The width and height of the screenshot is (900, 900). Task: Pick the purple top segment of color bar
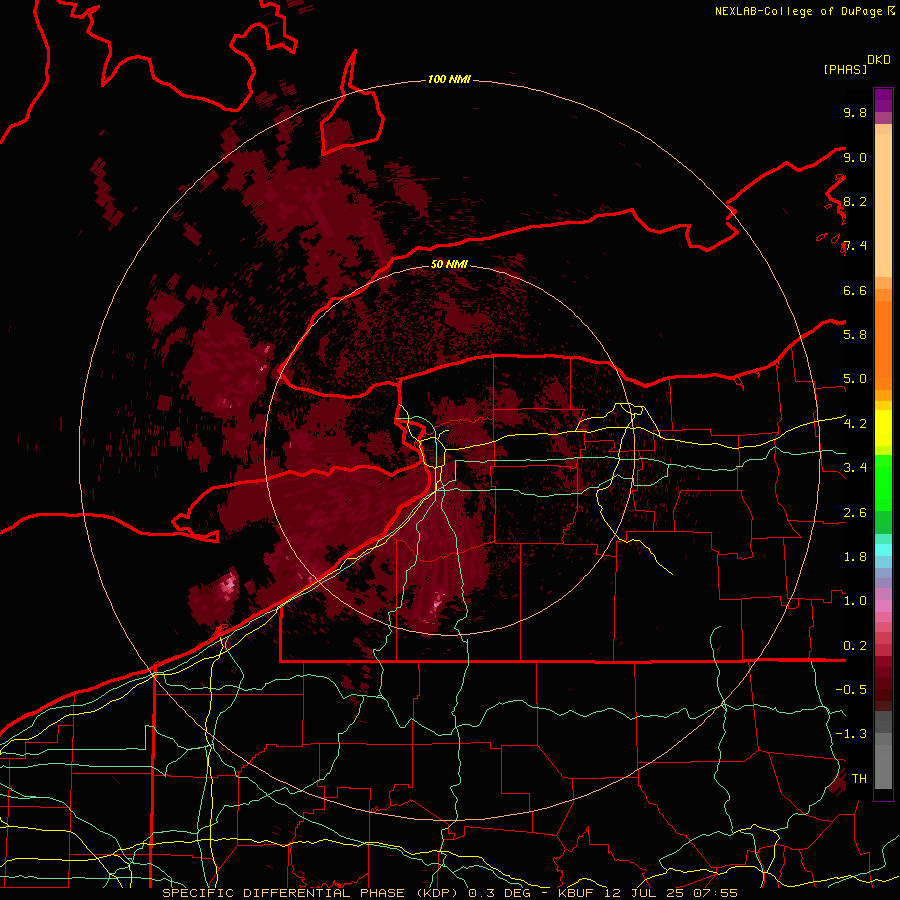coord(883,100)
